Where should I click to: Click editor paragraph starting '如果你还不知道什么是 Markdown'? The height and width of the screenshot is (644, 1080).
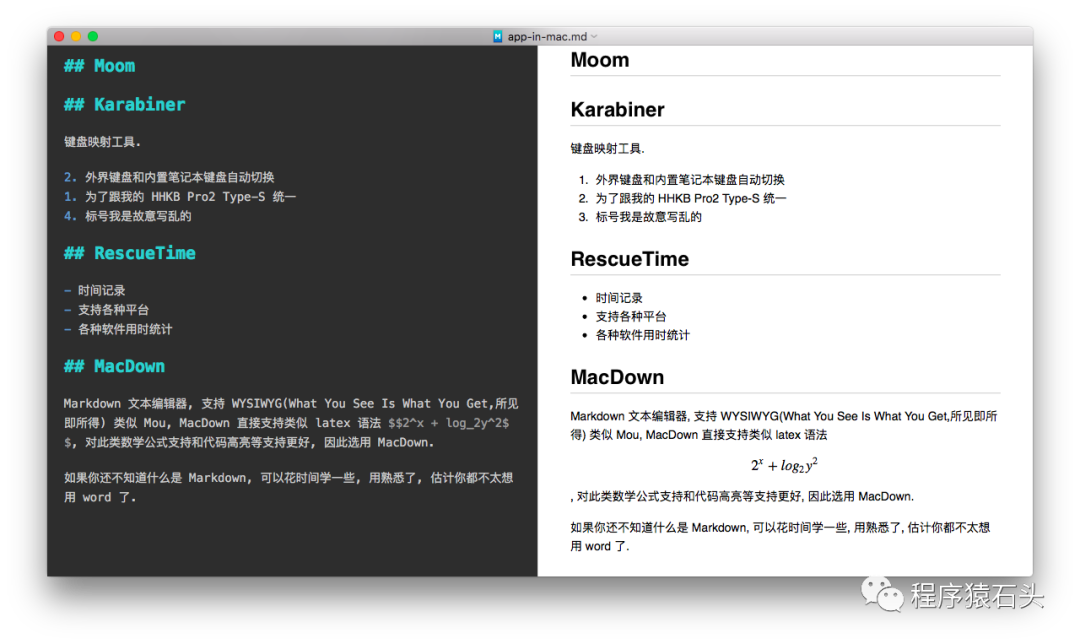[289, 488]
